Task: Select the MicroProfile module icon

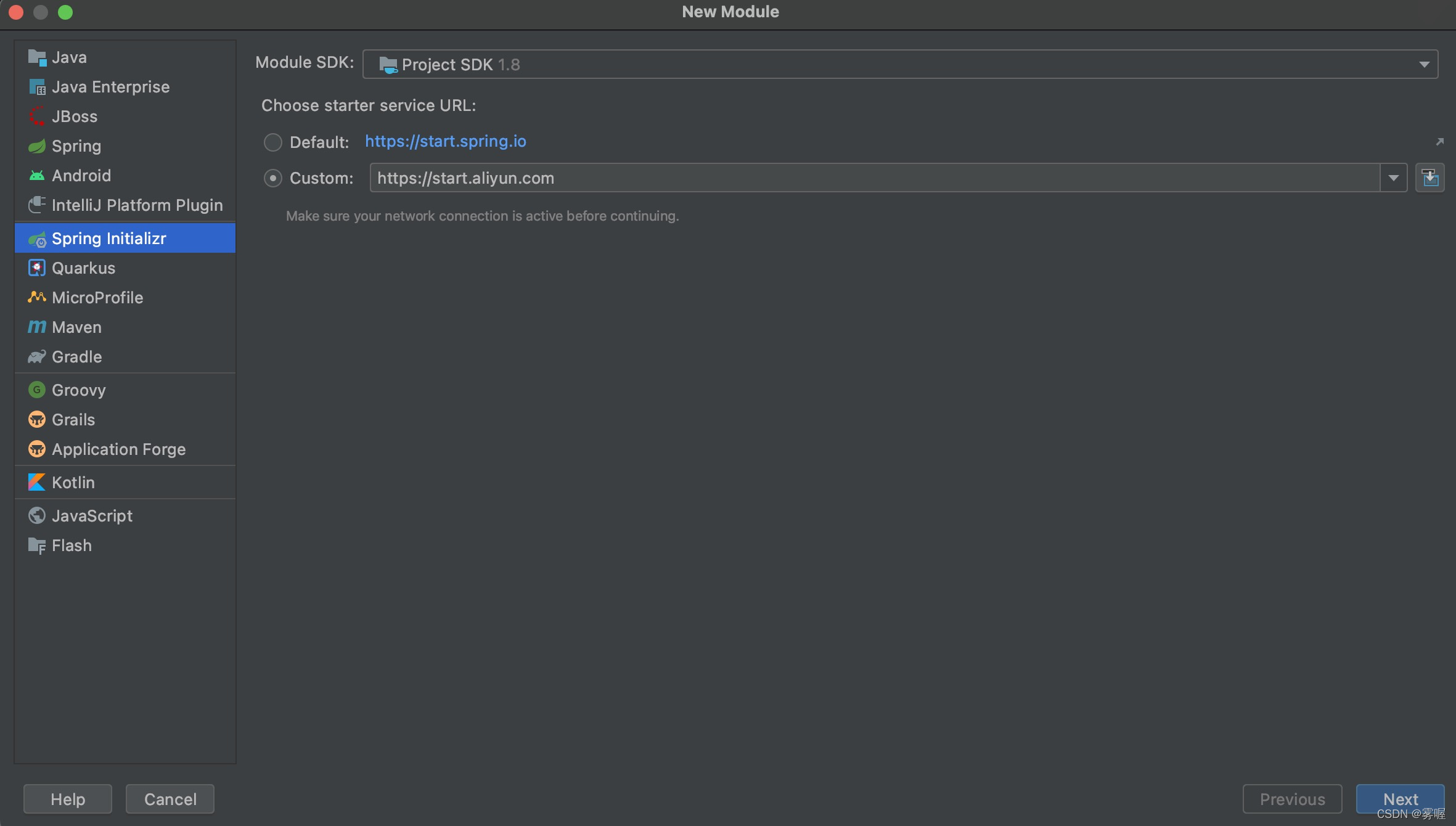Action: point(37,297)
